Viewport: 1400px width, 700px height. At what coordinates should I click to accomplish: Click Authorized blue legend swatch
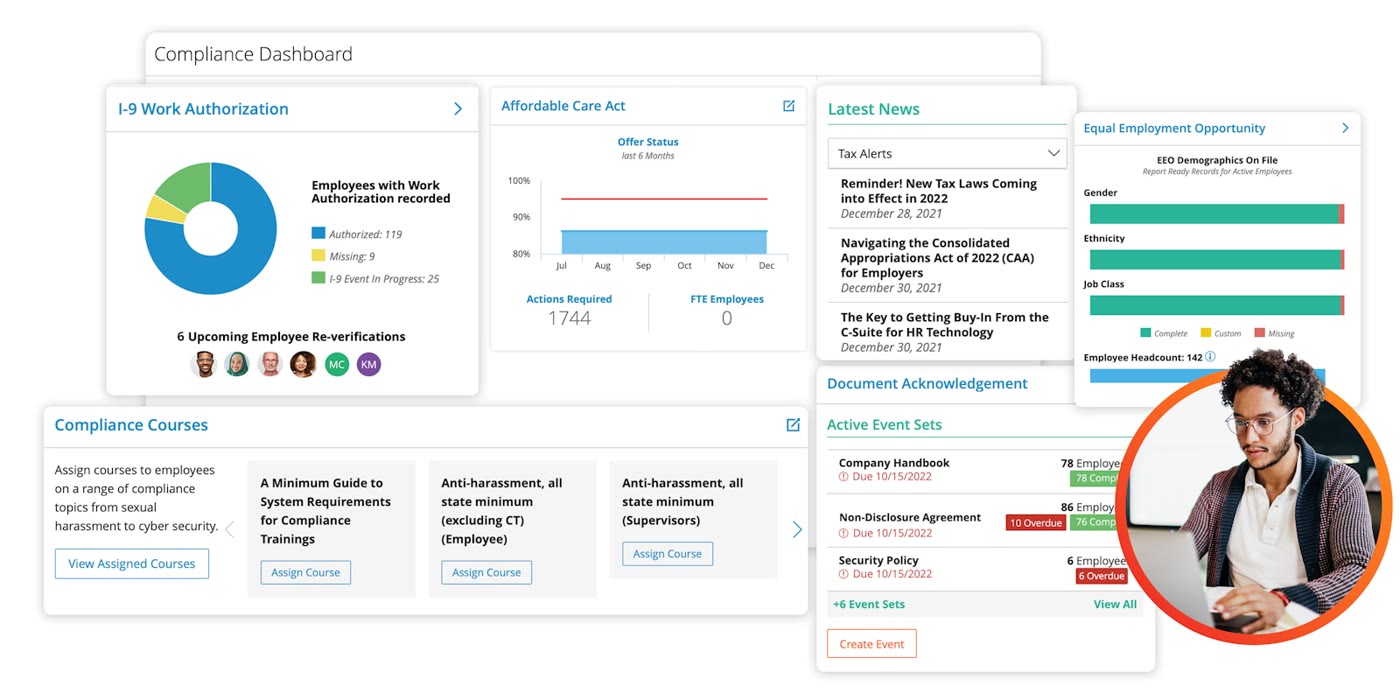(x=318, y=234)
